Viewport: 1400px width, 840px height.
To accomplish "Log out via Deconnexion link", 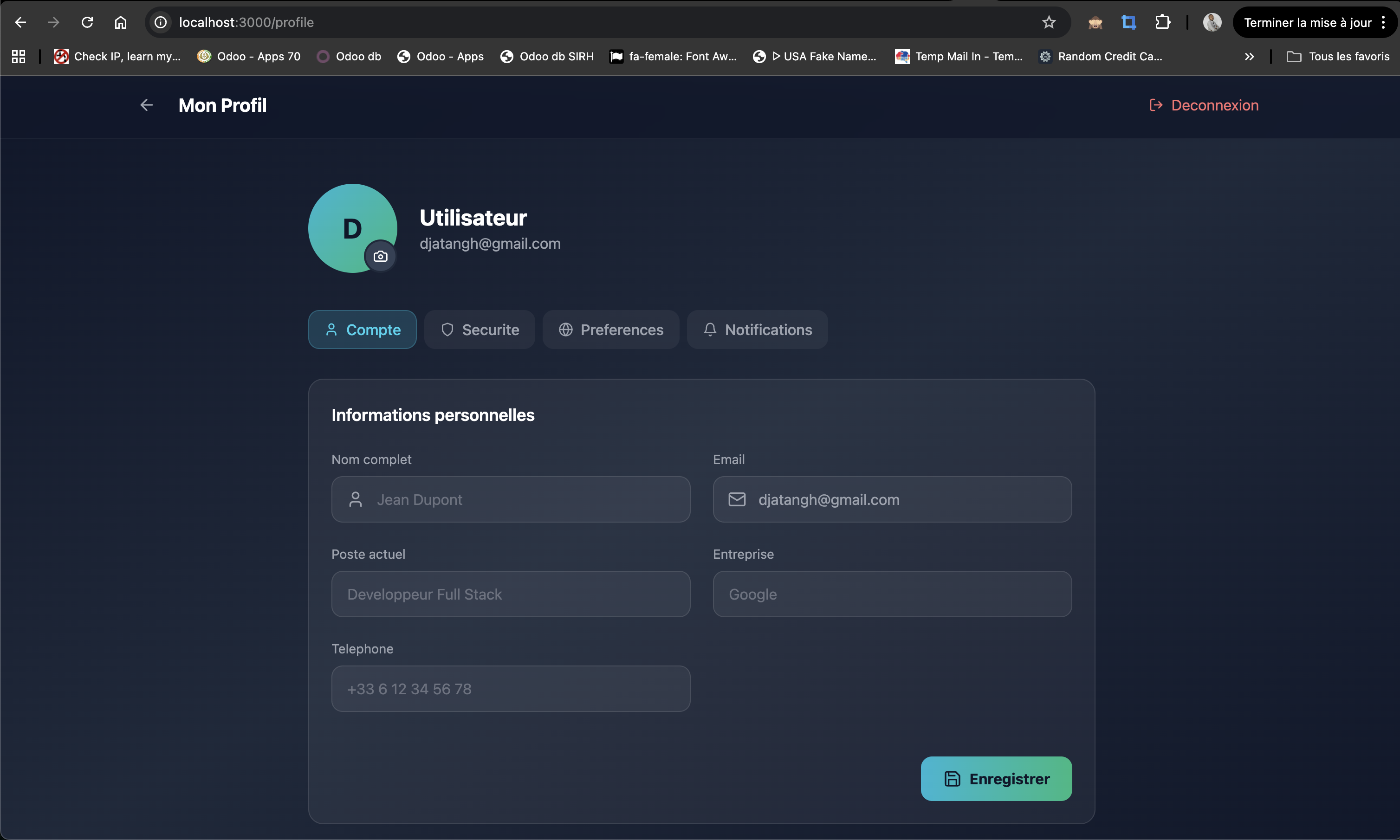I will pos(1204,105).
